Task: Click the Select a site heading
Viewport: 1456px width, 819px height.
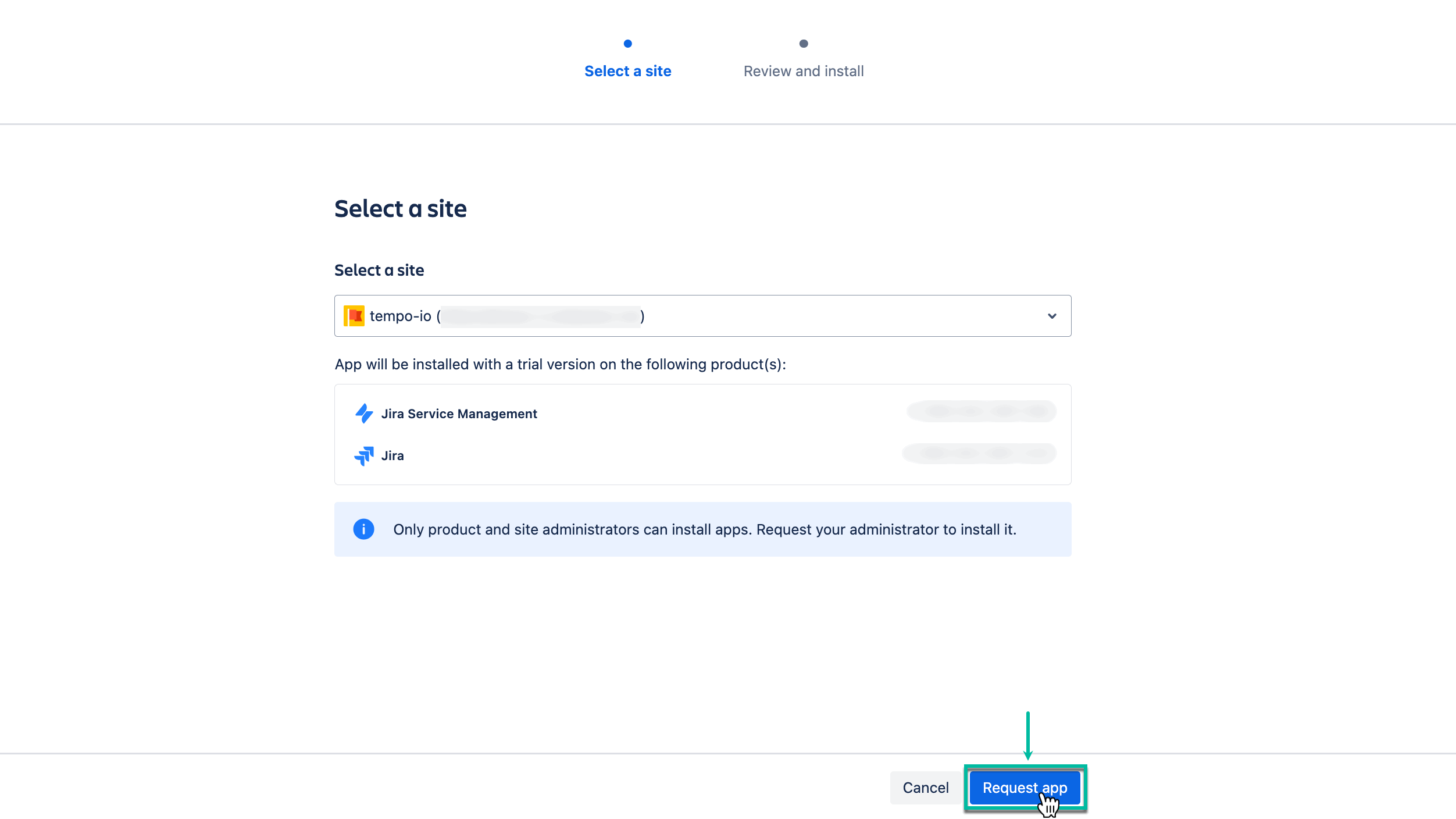Action: [400, 208]
